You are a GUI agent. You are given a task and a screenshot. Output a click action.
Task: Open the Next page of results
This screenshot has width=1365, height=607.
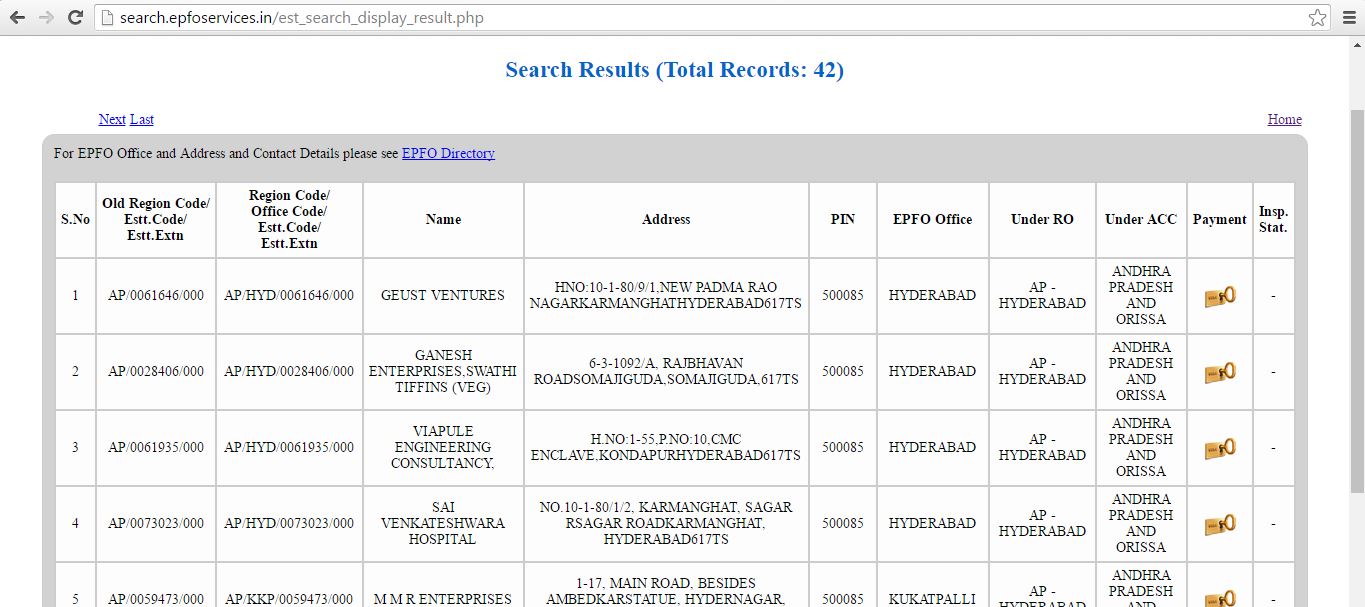point(112,119)
